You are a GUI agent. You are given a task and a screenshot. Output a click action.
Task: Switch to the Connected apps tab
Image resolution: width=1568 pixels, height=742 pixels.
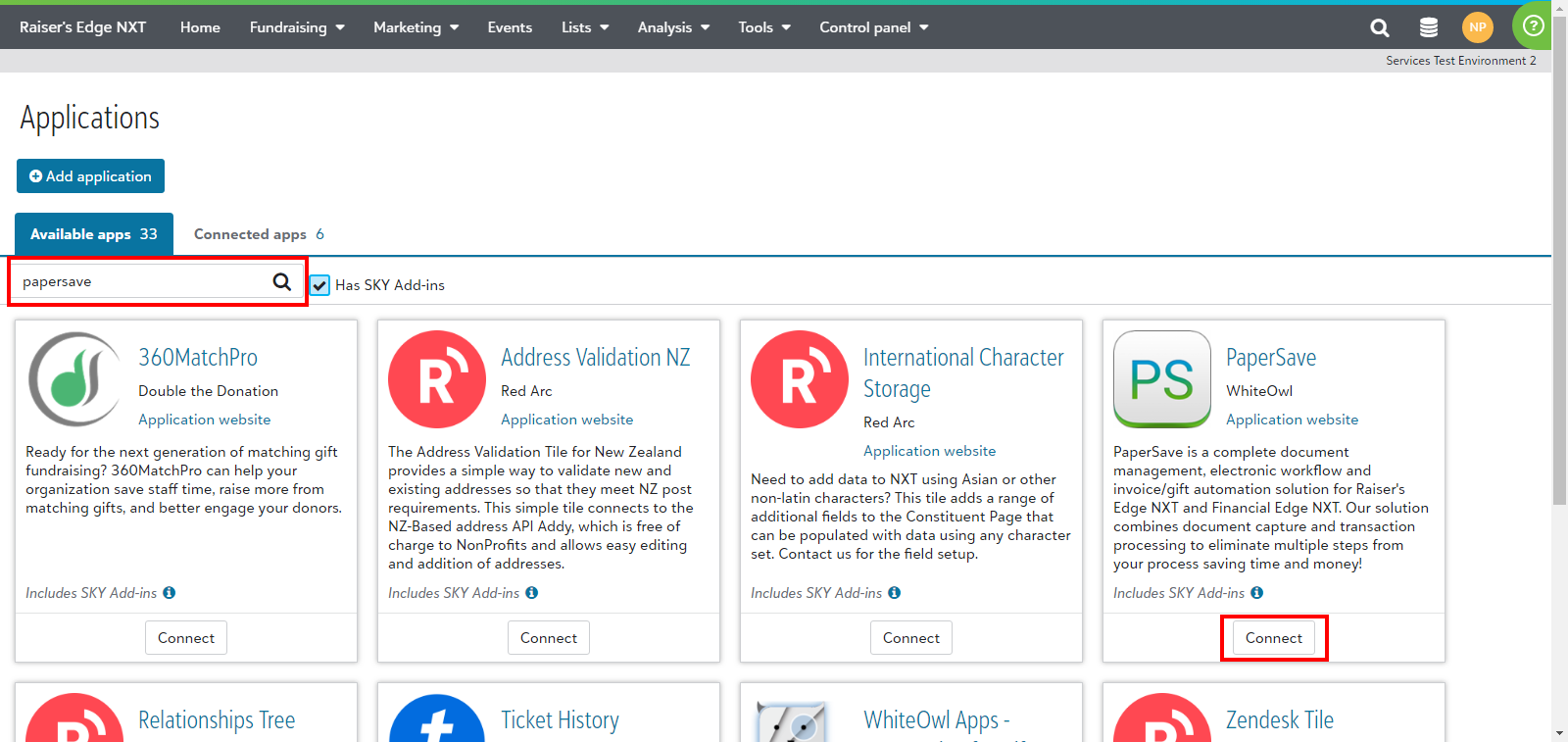coord(259,234)
